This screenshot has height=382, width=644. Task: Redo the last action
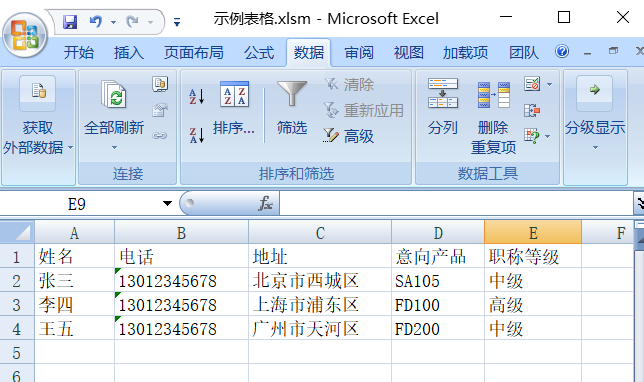tap(132, 21)
